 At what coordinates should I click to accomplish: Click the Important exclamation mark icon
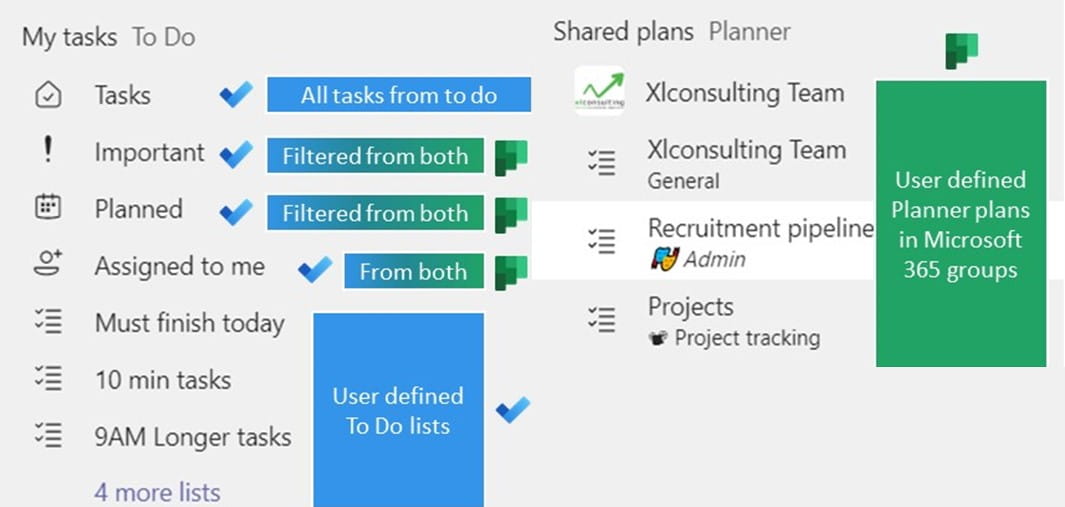coord(48,151)
